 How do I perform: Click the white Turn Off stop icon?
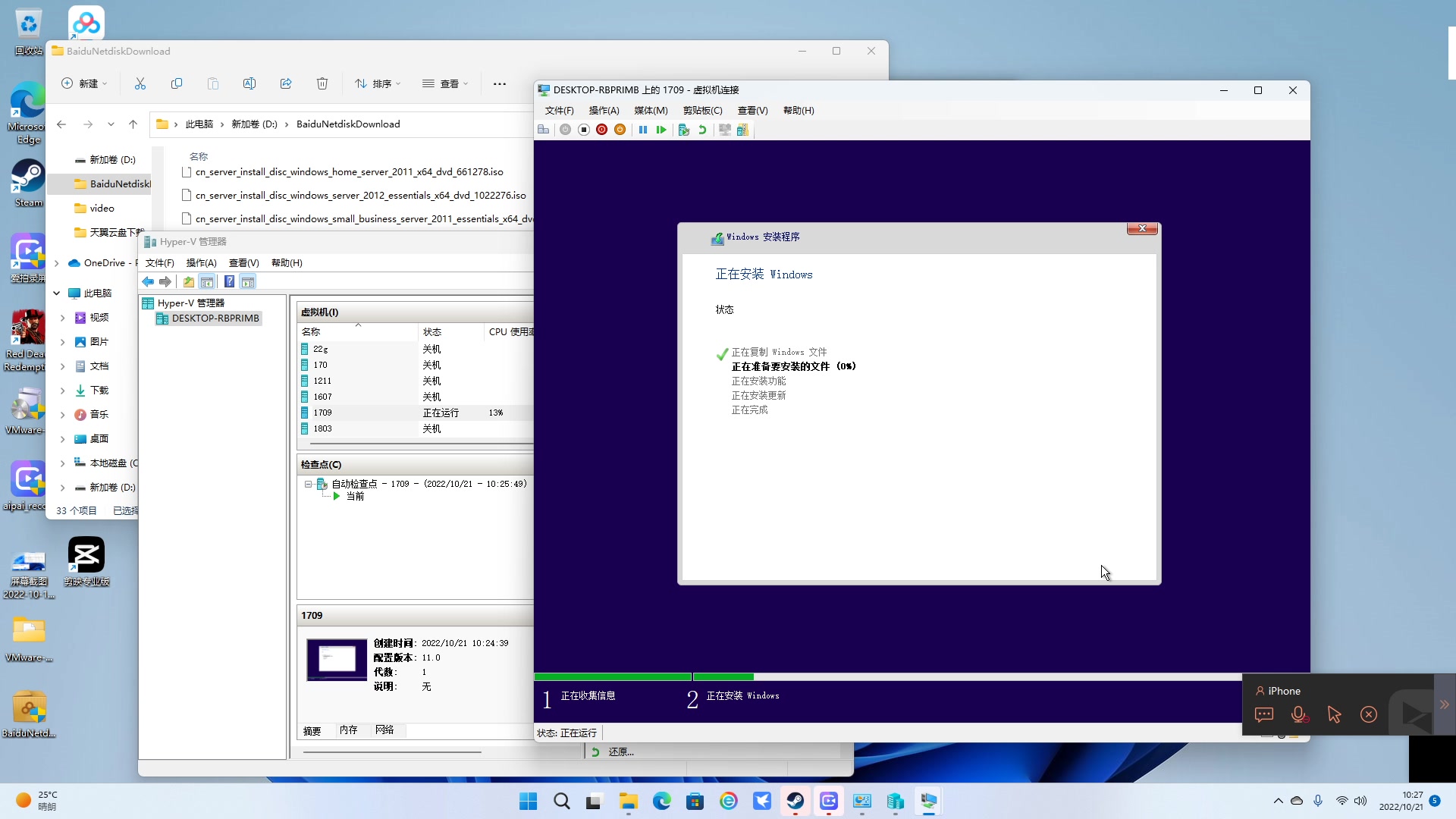click(x=584, y=130)
